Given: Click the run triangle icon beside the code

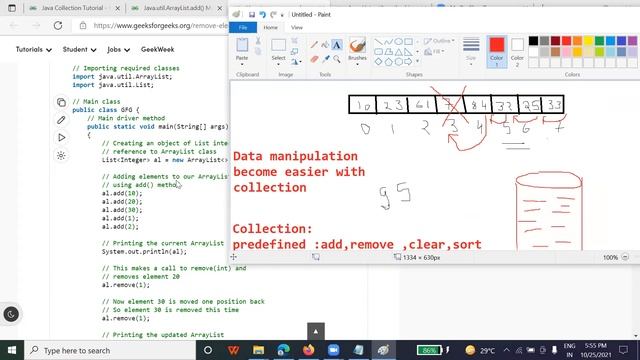Looking at the screenshot, I should point(61,138).
